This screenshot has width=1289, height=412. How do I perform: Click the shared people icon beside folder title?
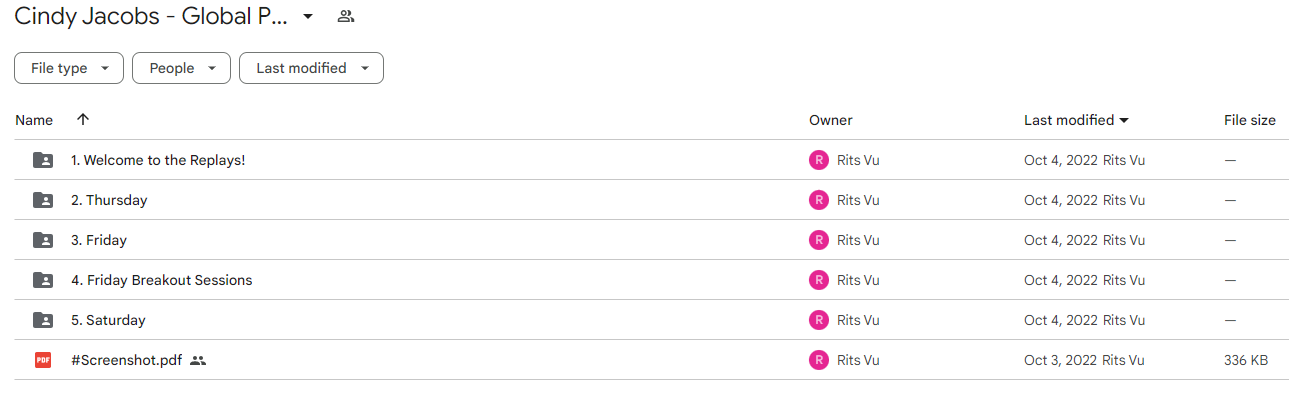[346, 16]
